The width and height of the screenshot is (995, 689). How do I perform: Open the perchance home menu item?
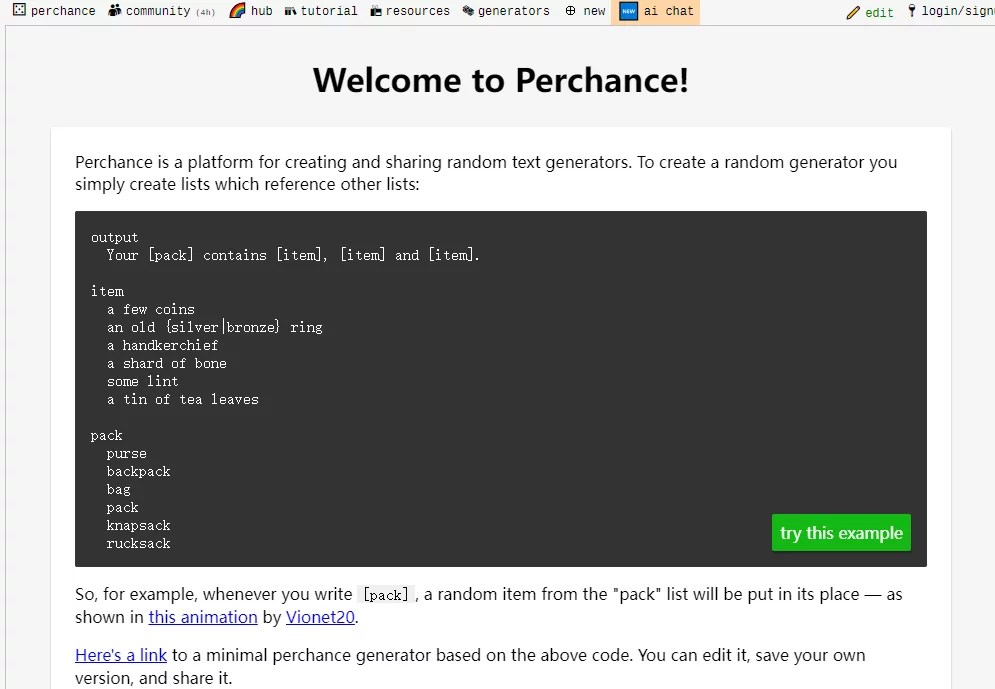55,11
